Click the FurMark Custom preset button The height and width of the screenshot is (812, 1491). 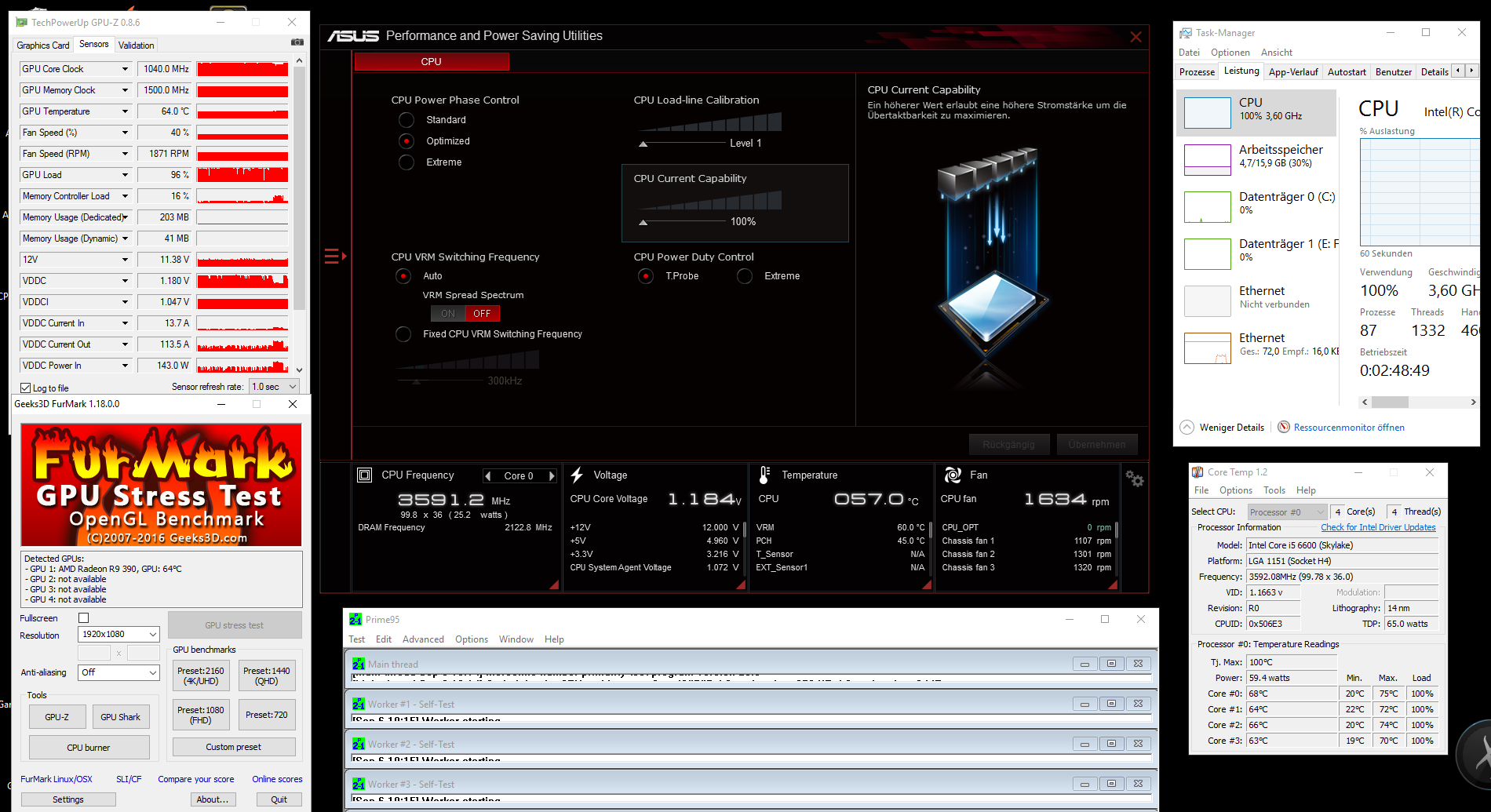(234, 747)
